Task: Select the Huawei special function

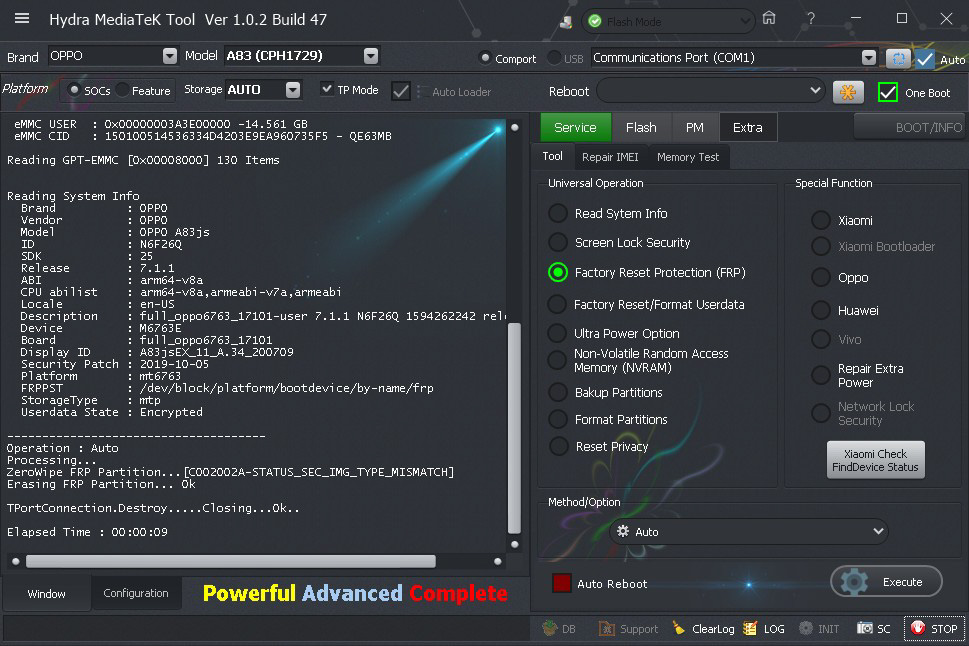Action: [821, 310]
